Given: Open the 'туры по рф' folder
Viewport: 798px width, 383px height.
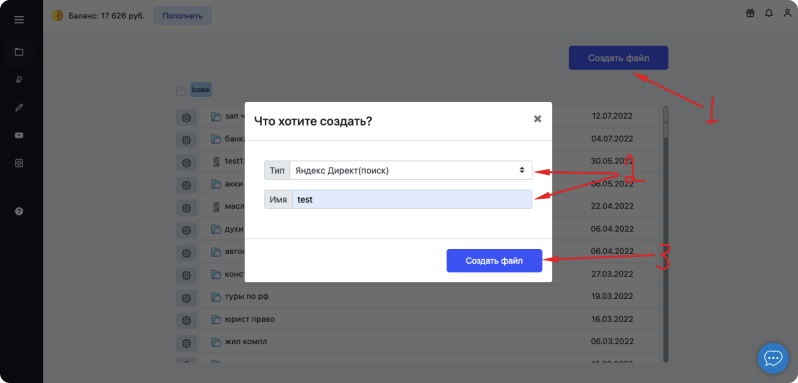Looking at the screenshot, I should tap(246, 297).
